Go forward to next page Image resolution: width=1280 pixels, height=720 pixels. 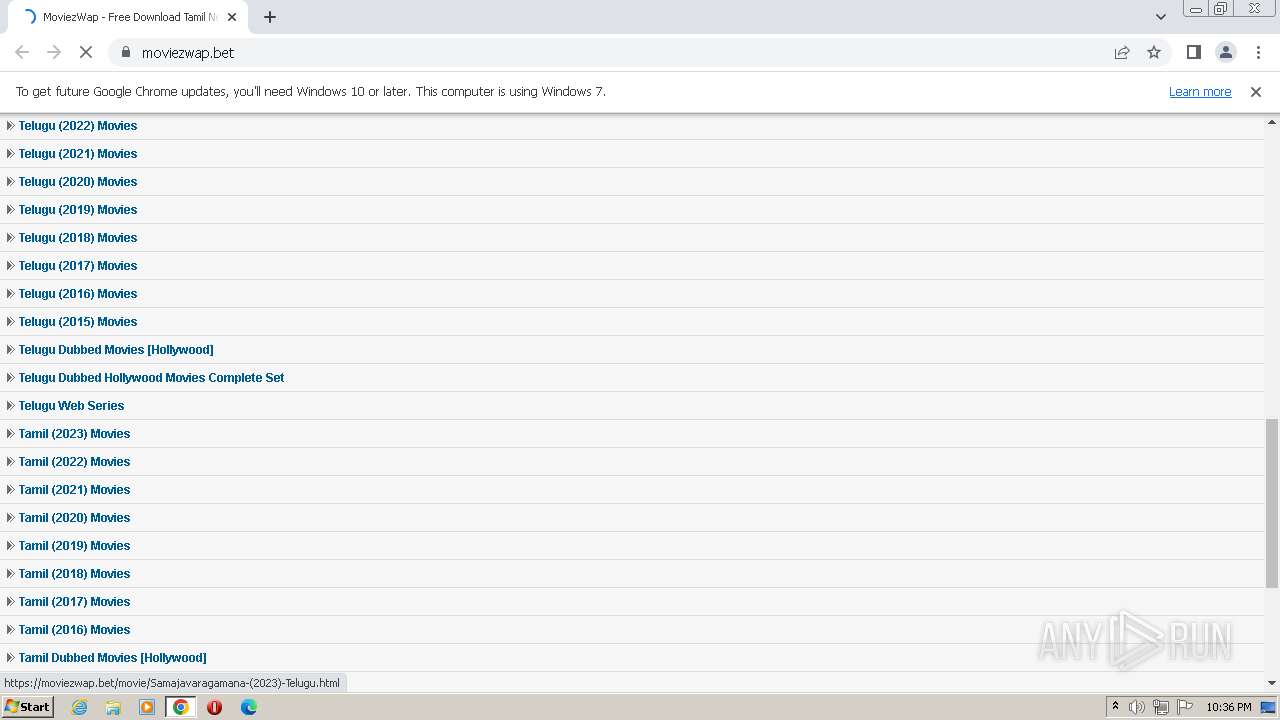coord(54,52)
